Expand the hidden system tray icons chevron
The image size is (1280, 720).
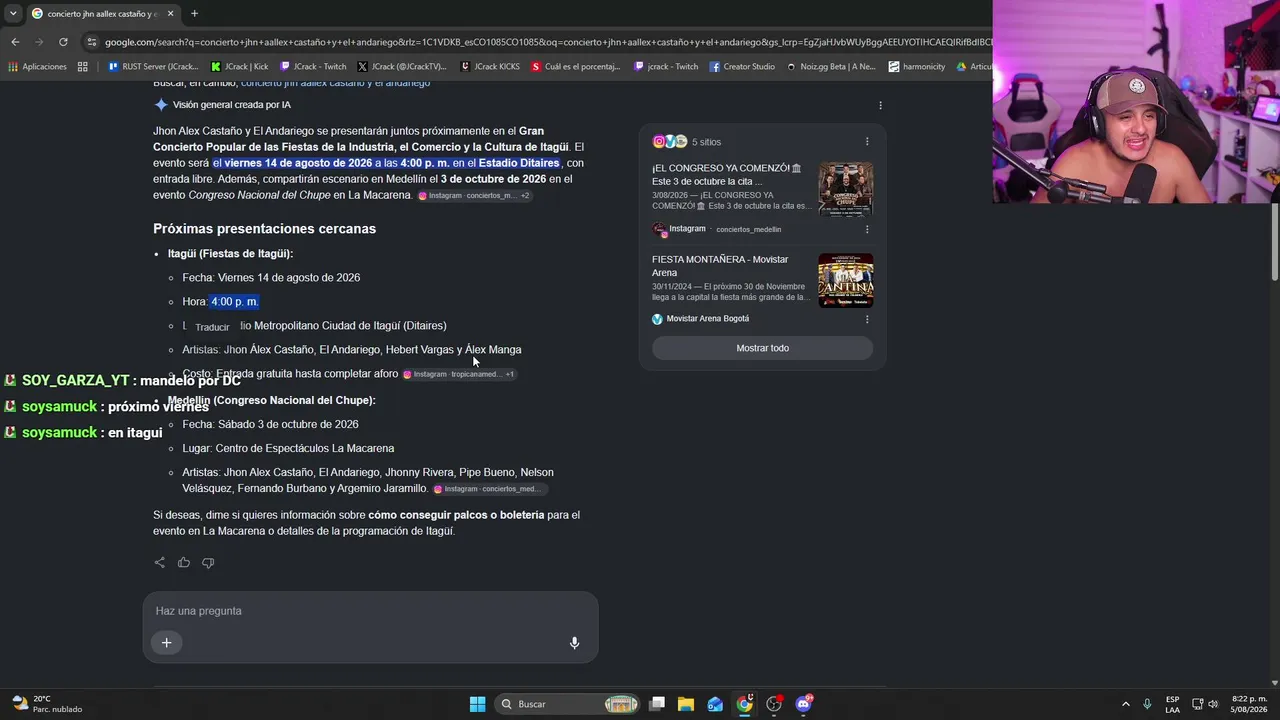click(1125, 704)
